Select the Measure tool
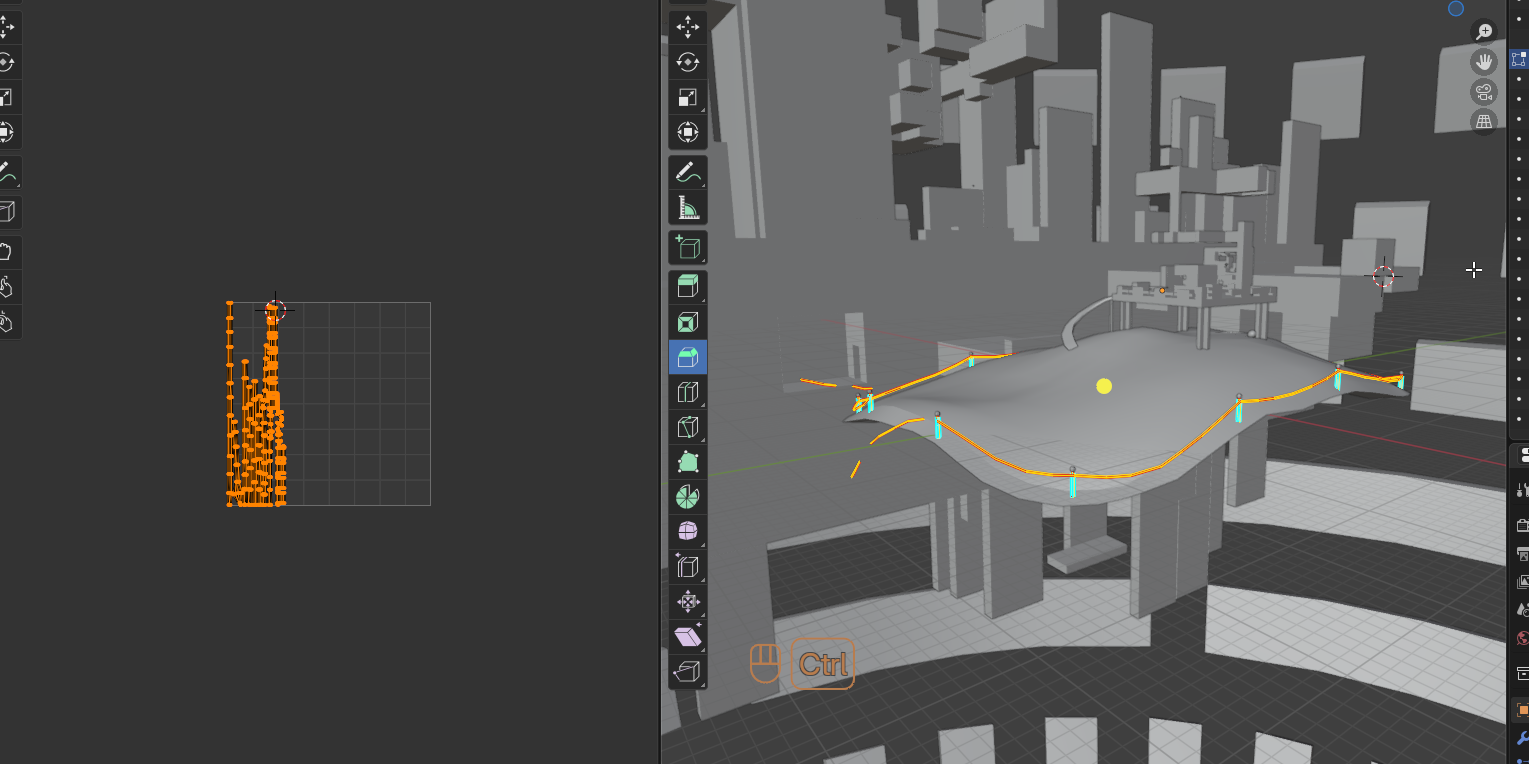The height and width of the screenshot is (764, 1529). (x=688, y=207)
